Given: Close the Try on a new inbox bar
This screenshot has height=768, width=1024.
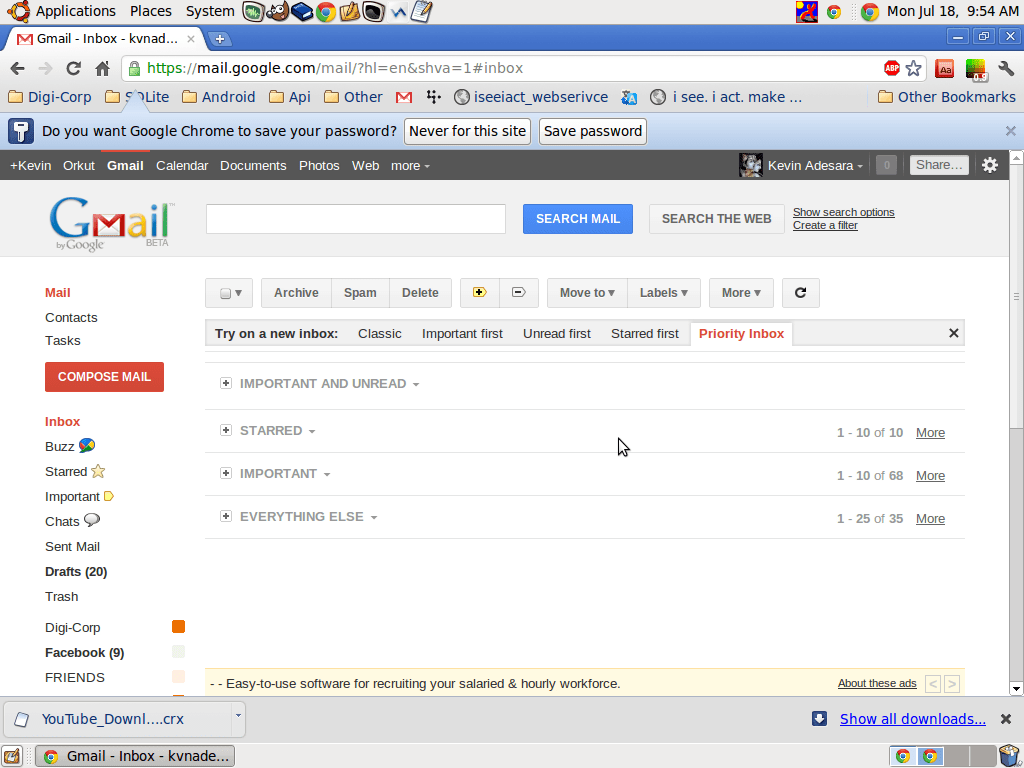Looking at the screenshot, I should click(953, 333).
